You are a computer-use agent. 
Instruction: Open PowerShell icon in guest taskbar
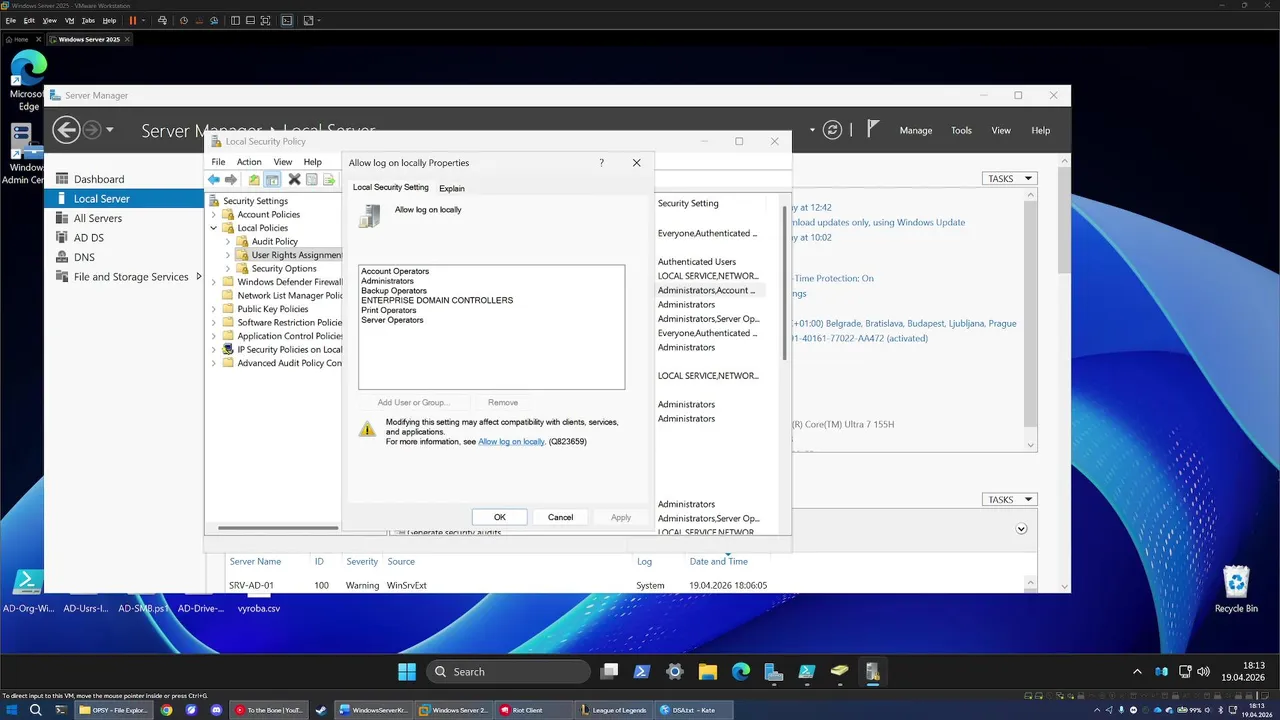click(642, 671)
